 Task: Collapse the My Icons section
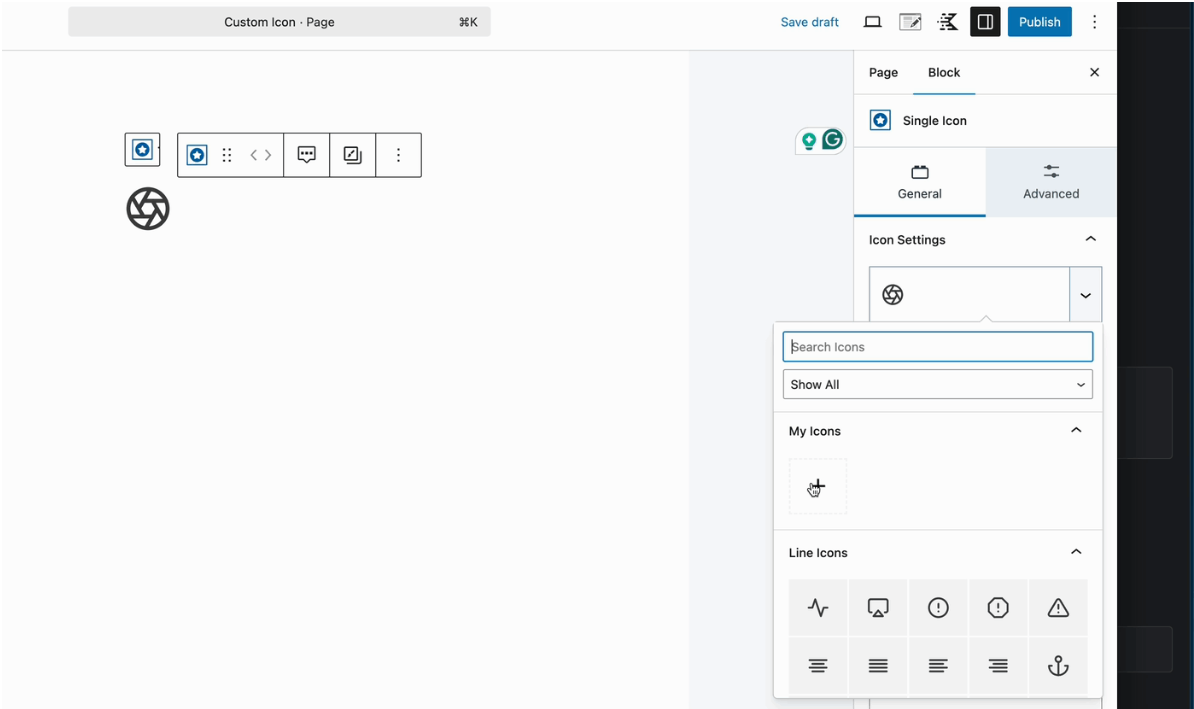[x=1076, y=431]
